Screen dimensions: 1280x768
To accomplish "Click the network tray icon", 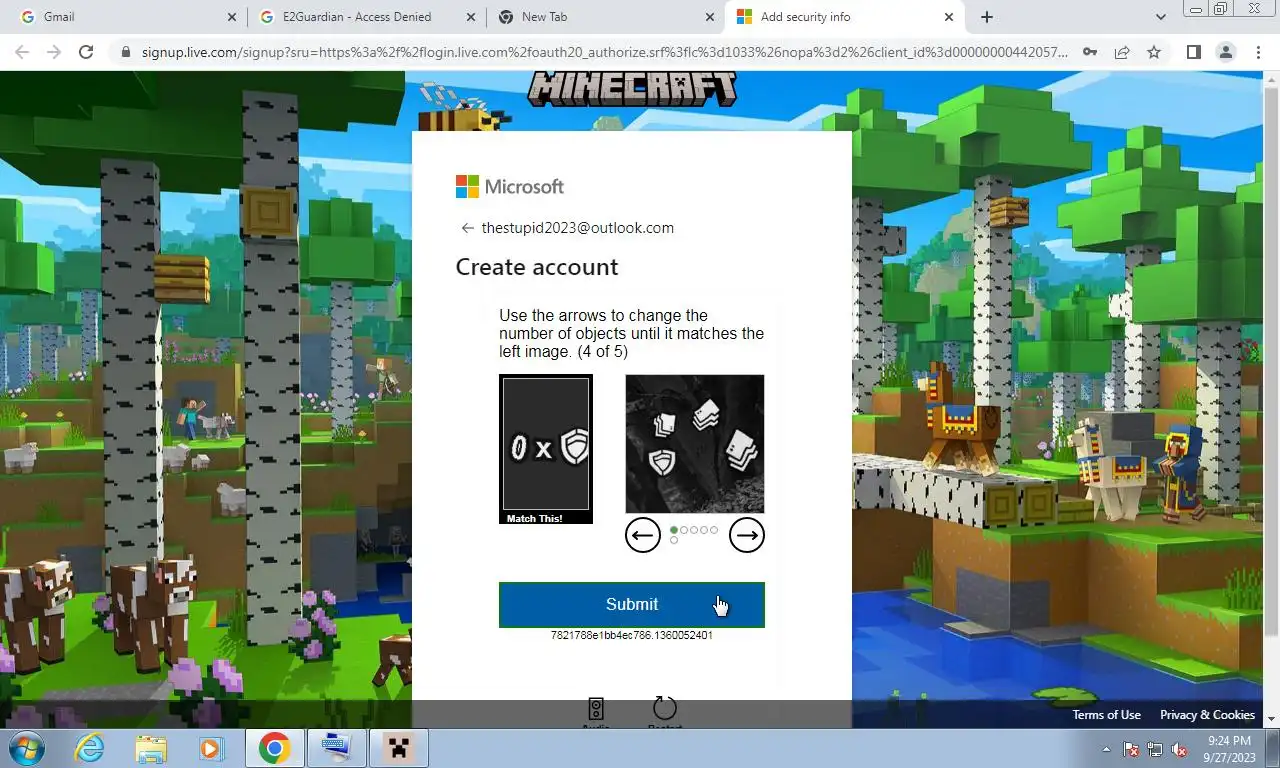I will (x=1155, y=749).
